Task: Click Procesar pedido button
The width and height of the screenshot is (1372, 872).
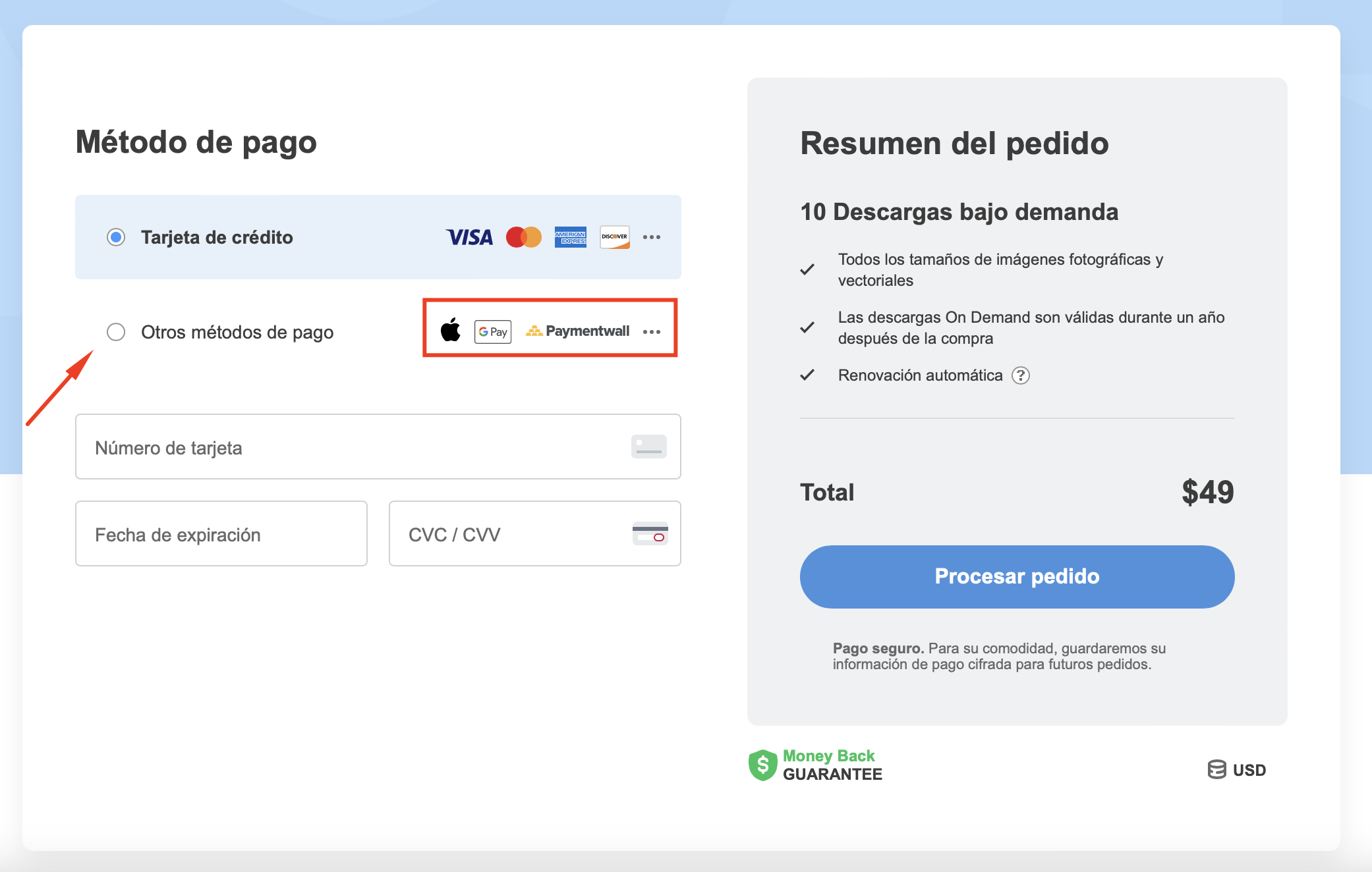Action: (x=1017, y=577)
